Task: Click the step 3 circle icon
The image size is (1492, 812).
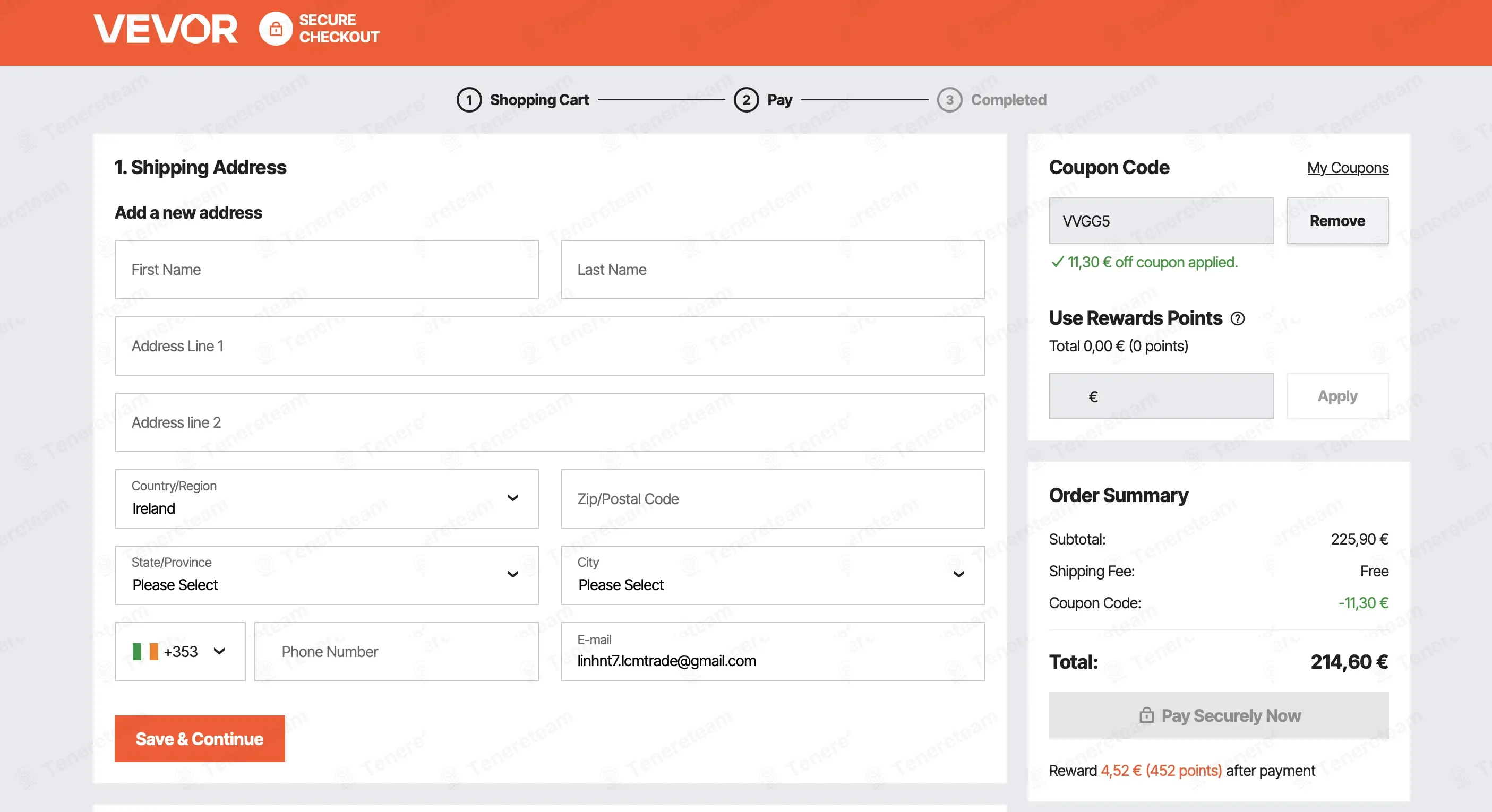Action: point(949,100)
